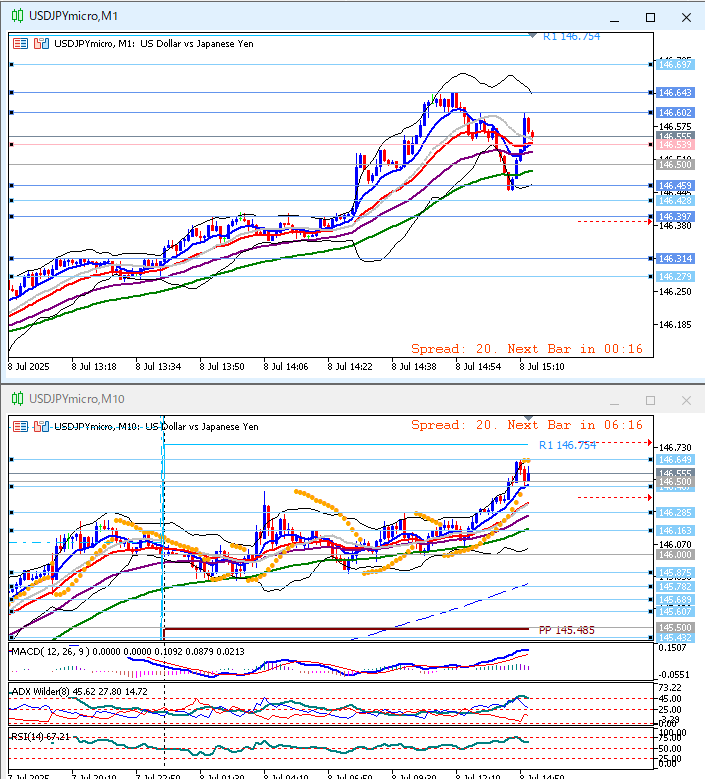Select the 146.314 price level label
The image size is (705, 779).
675,258
